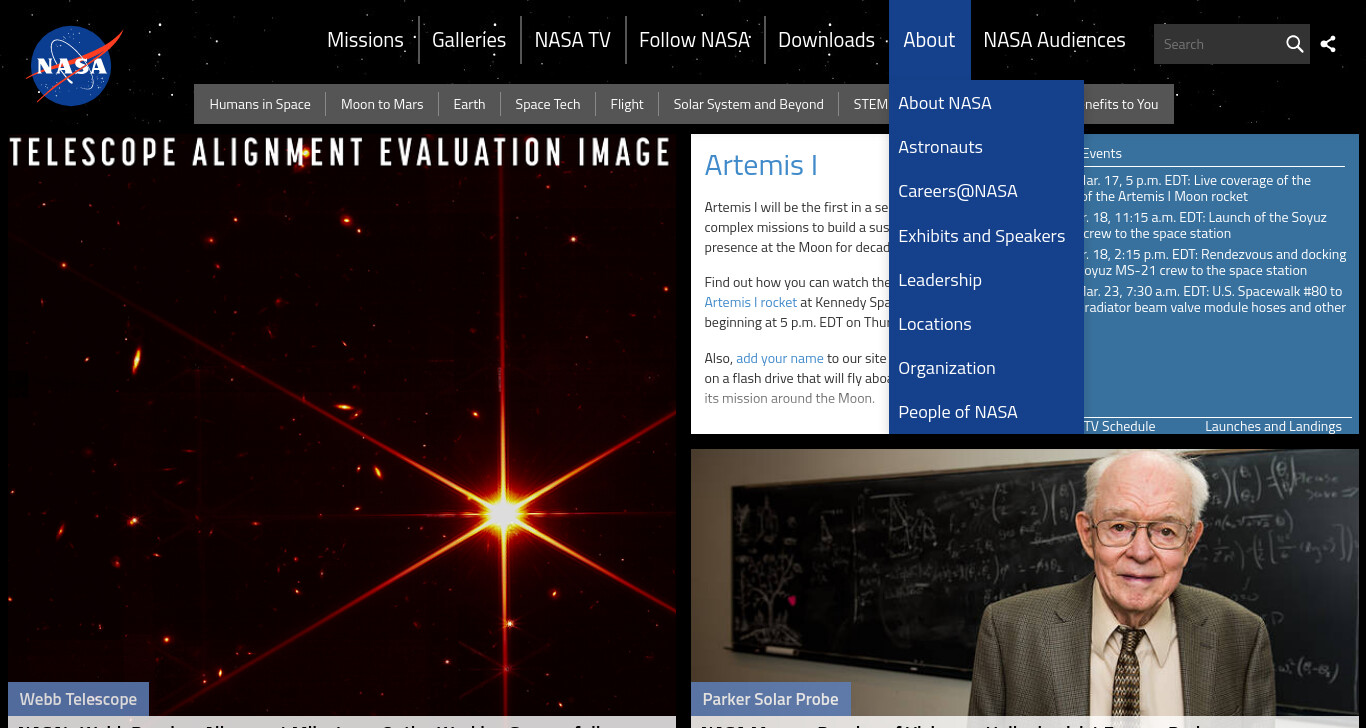Select Leadership in the About menu
The height and width of the screenshot is (728, 1366).
click(986, 280)
